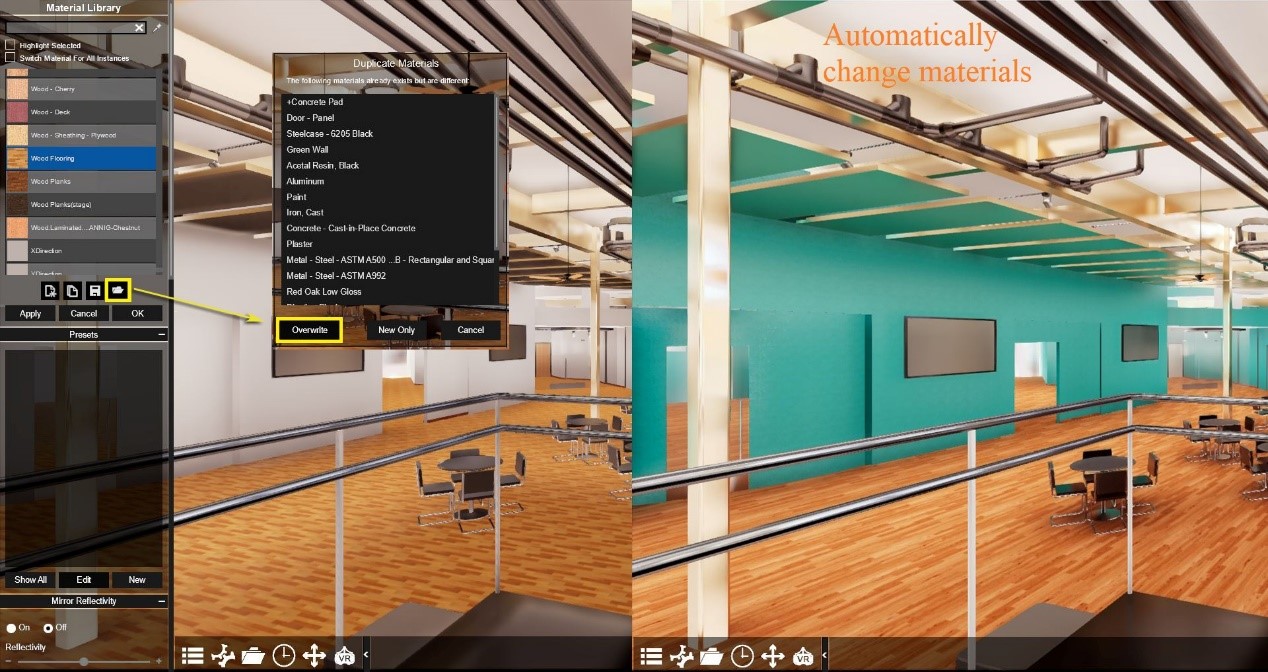Decrease reflectivity with the minus icon
This screenshot has width=1268, height=672.
(x=9, y=661)
